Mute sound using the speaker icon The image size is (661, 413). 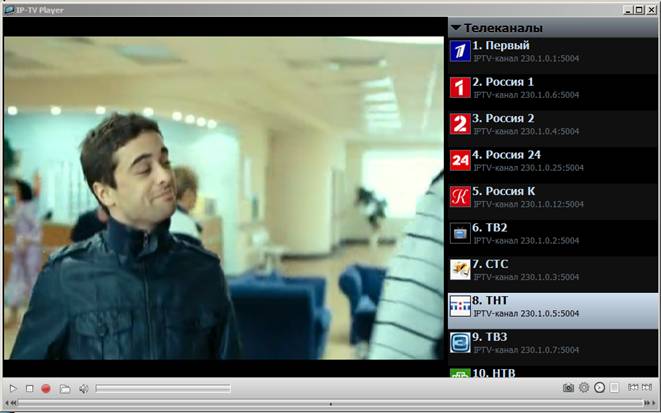coord(84,388)
